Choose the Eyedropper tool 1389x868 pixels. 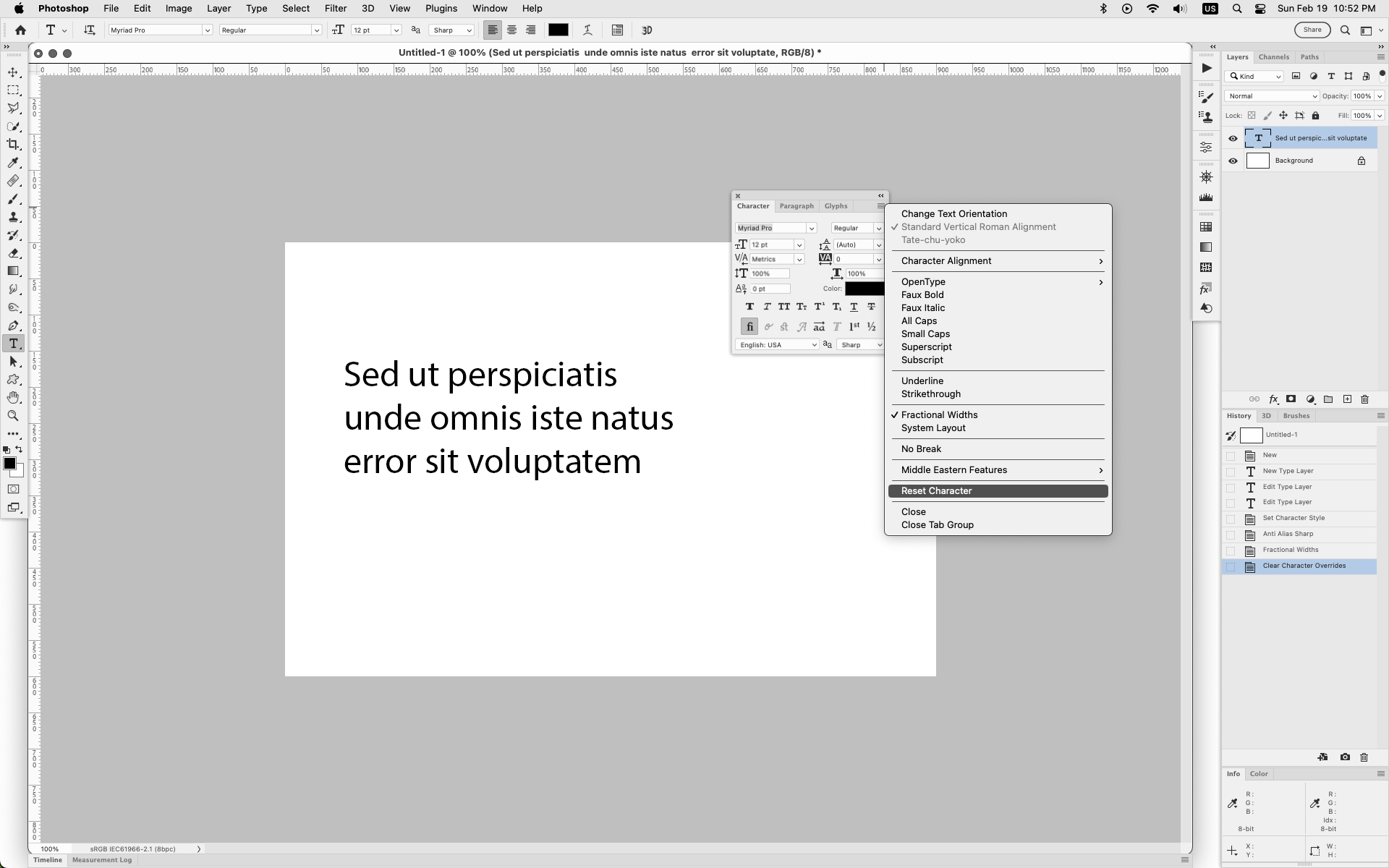pos(13,163)
